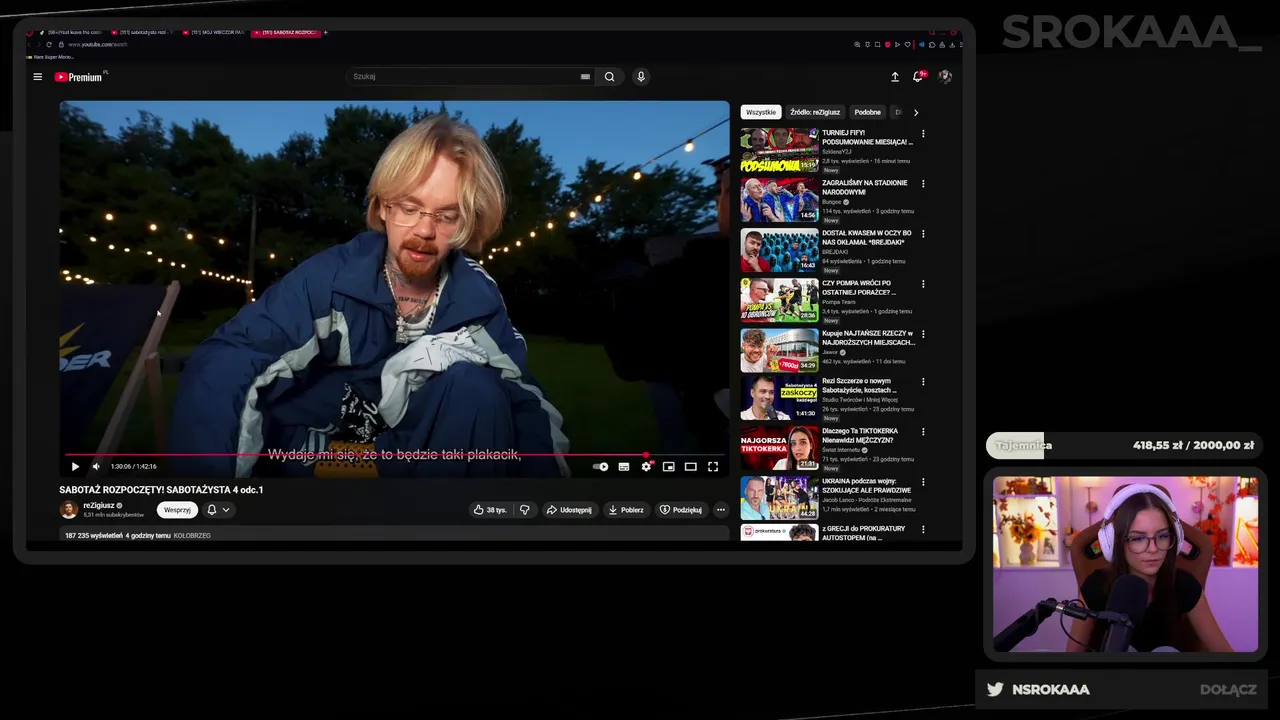Open the on-screen keyboard in search box
The image size is (1280, 720).
pos(585,77)
